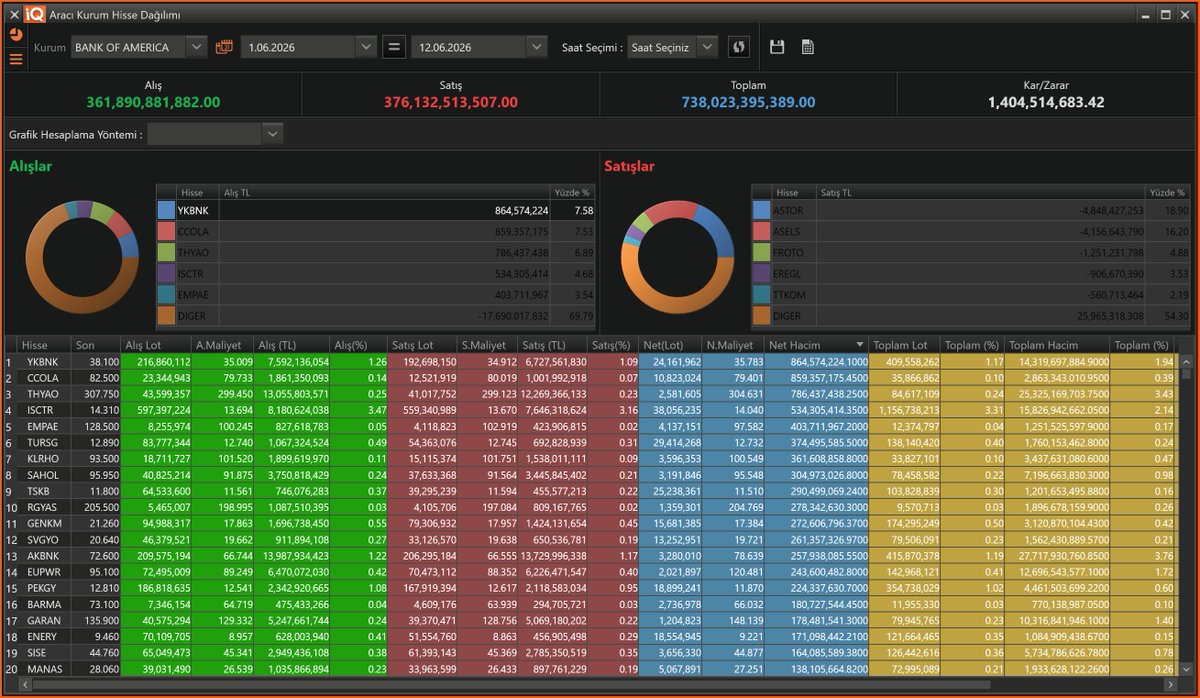This screenshot has width=1200, height=698.
Task: Click the 864,574,224 value in YKBNK legend row
Action: (x=521, y=211)
